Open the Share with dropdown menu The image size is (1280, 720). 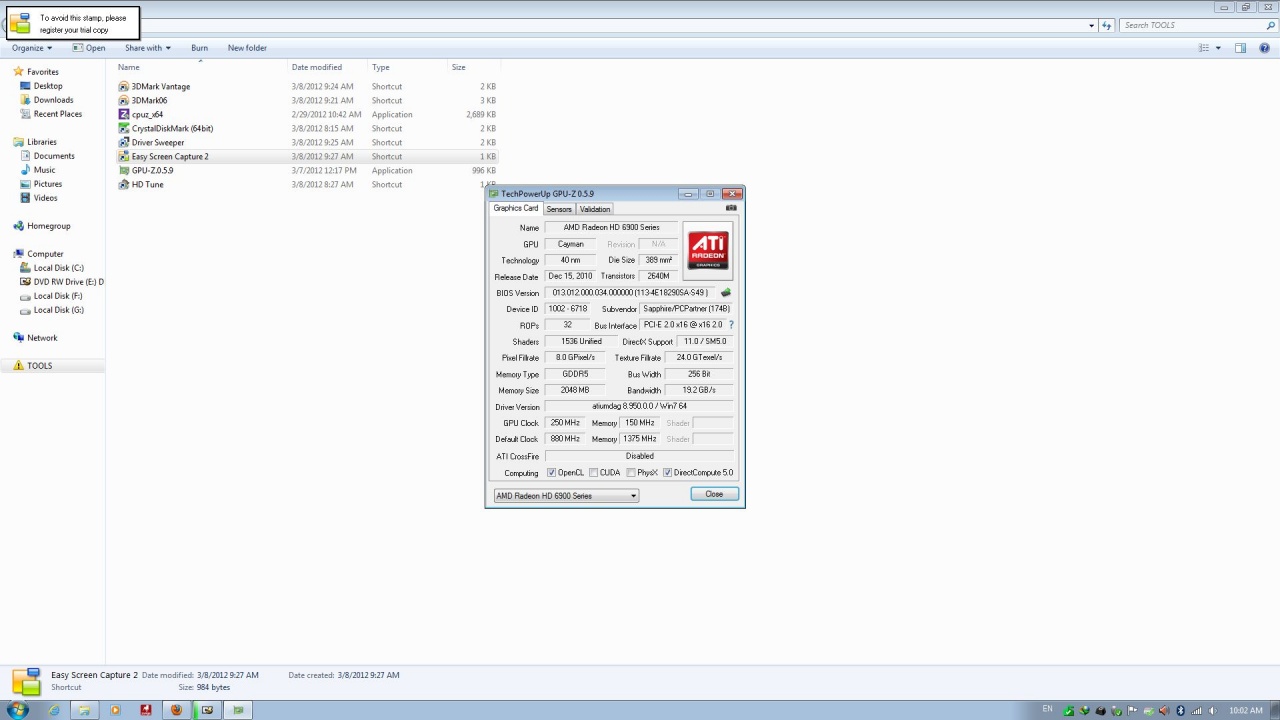pyautogui.click(x=148, y=48)
